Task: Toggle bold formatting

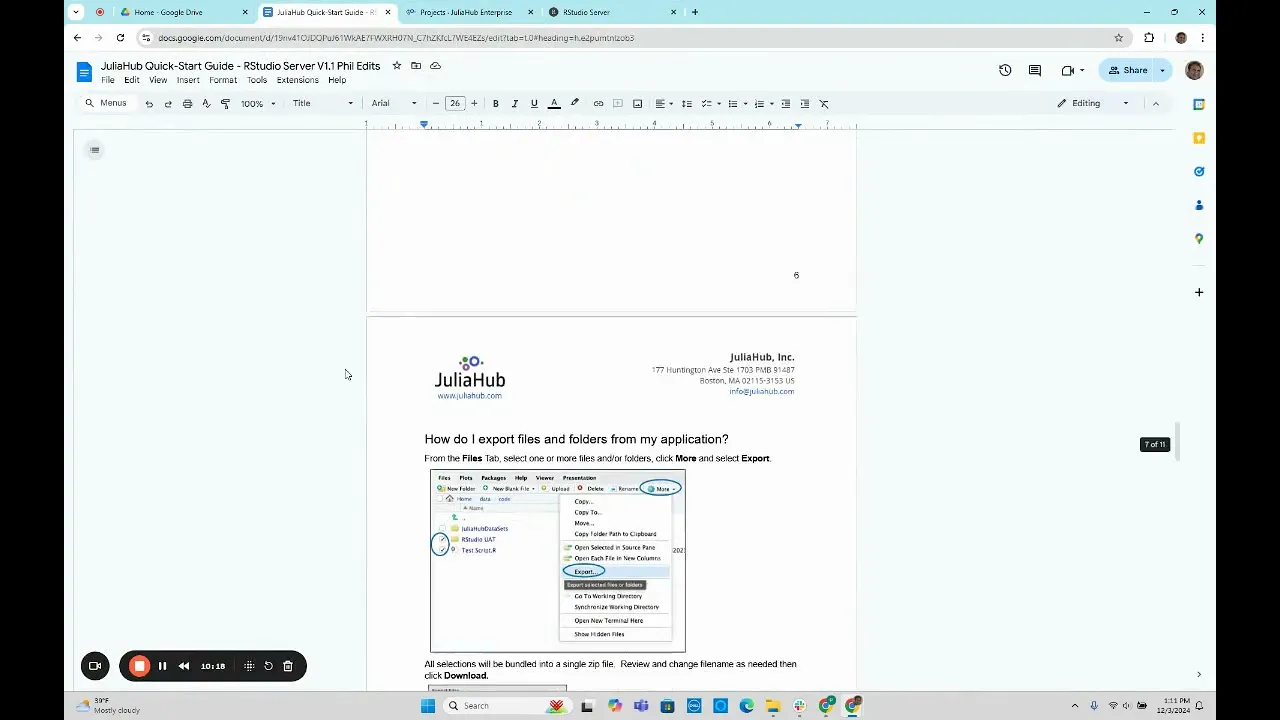Action: click(x=495, y=104)
